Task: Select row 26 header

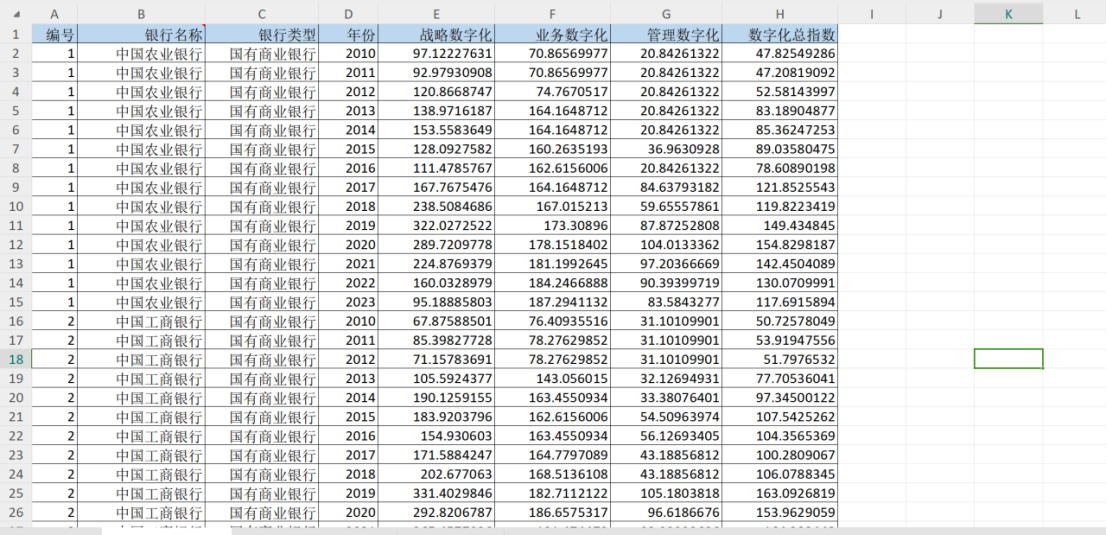Action: click(x=16, y=512)
